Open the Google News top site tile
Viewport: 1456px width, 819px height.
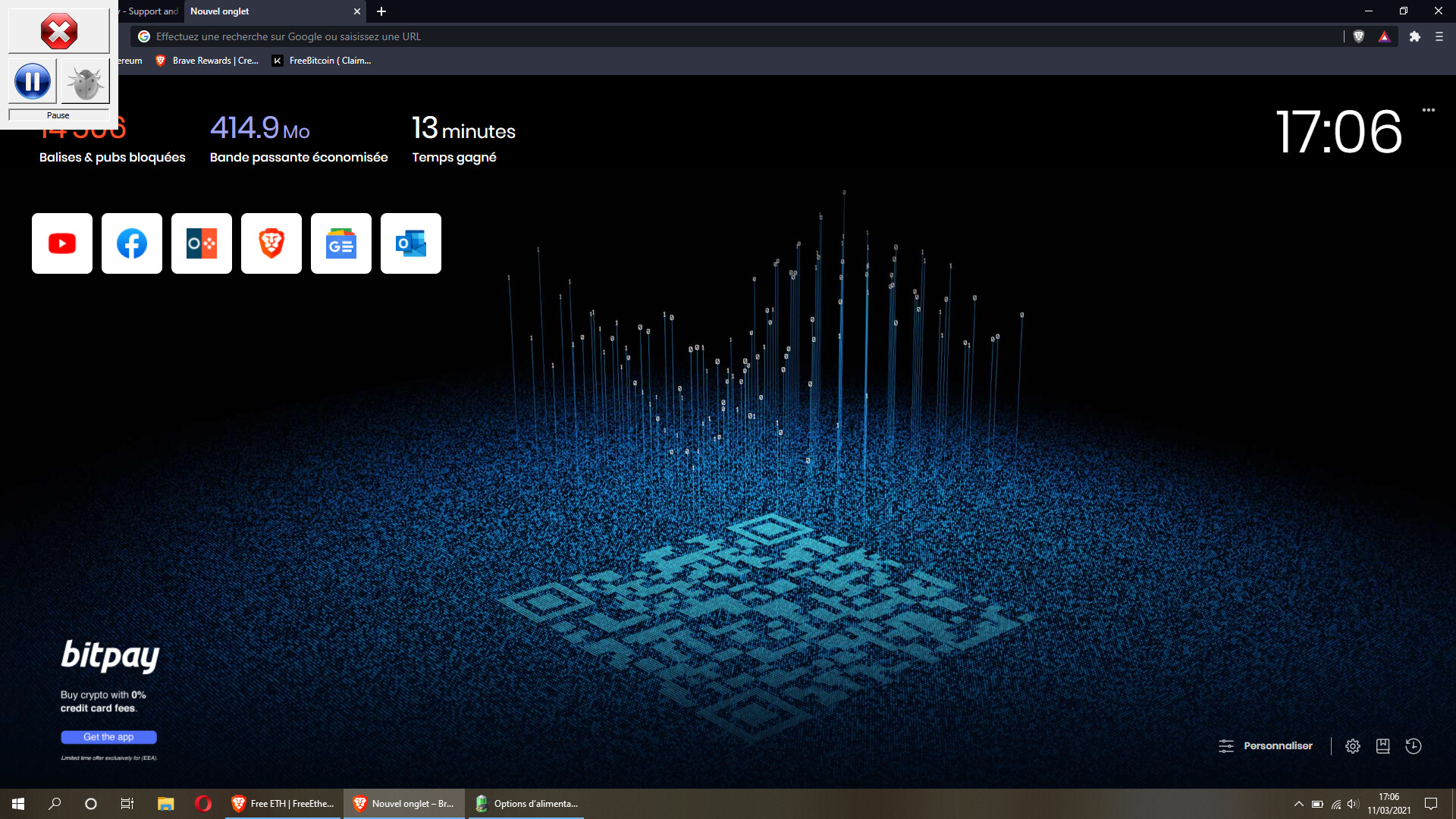341,243
